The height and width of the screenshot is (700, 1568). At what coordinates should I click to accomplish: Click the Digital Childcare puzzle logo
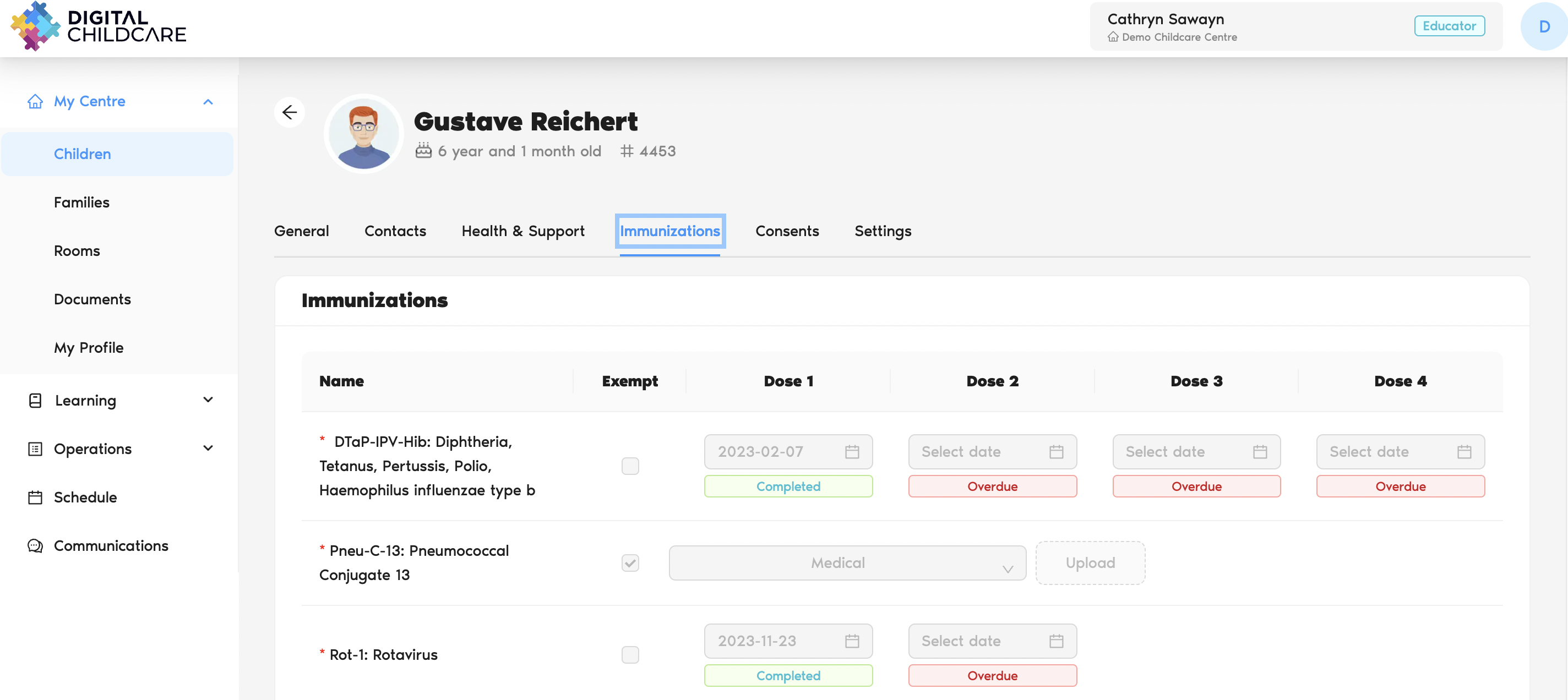(35, 26)
